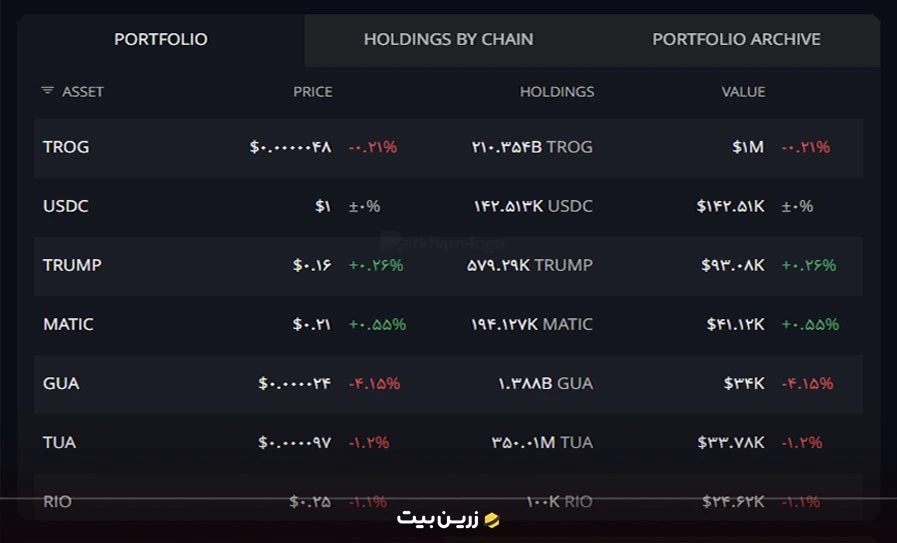The image size is (897, 543).
Task: Open the TRUMP asset row
Action: [x=448, y=265]
